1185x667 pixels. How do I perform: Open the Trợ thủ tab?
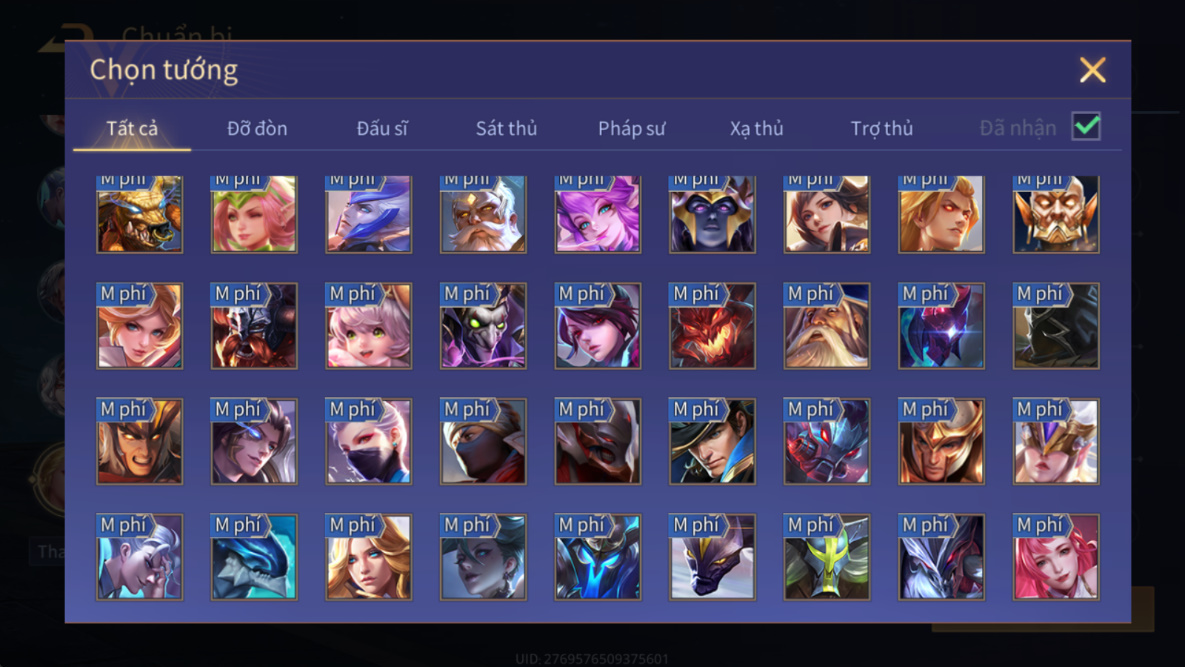pyautogui.click(x=882, y=128)
